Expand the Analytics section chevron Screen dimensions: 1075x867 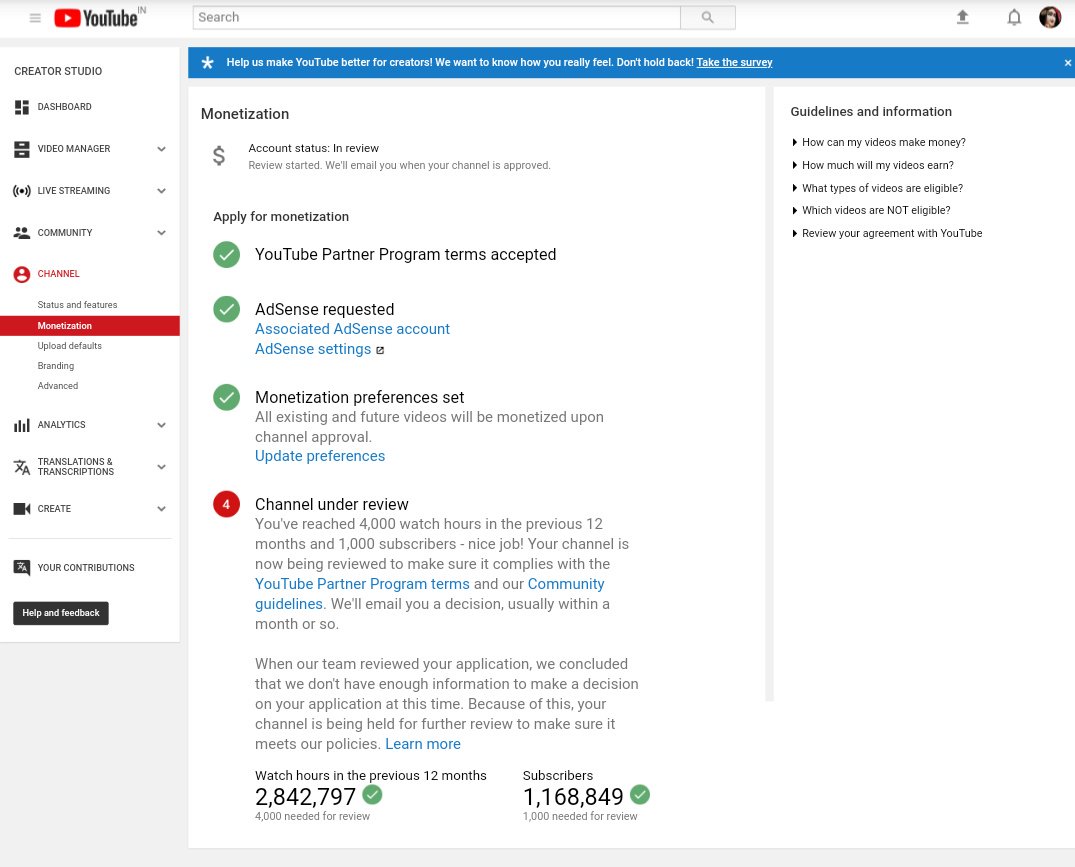point(161,425)
